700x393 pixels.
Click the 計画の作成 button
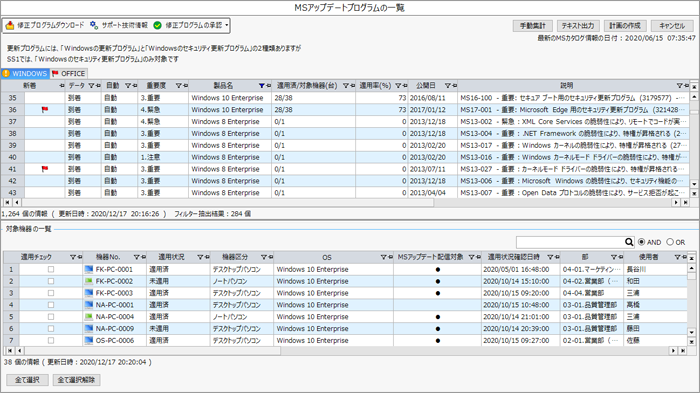tap(625, 26)
